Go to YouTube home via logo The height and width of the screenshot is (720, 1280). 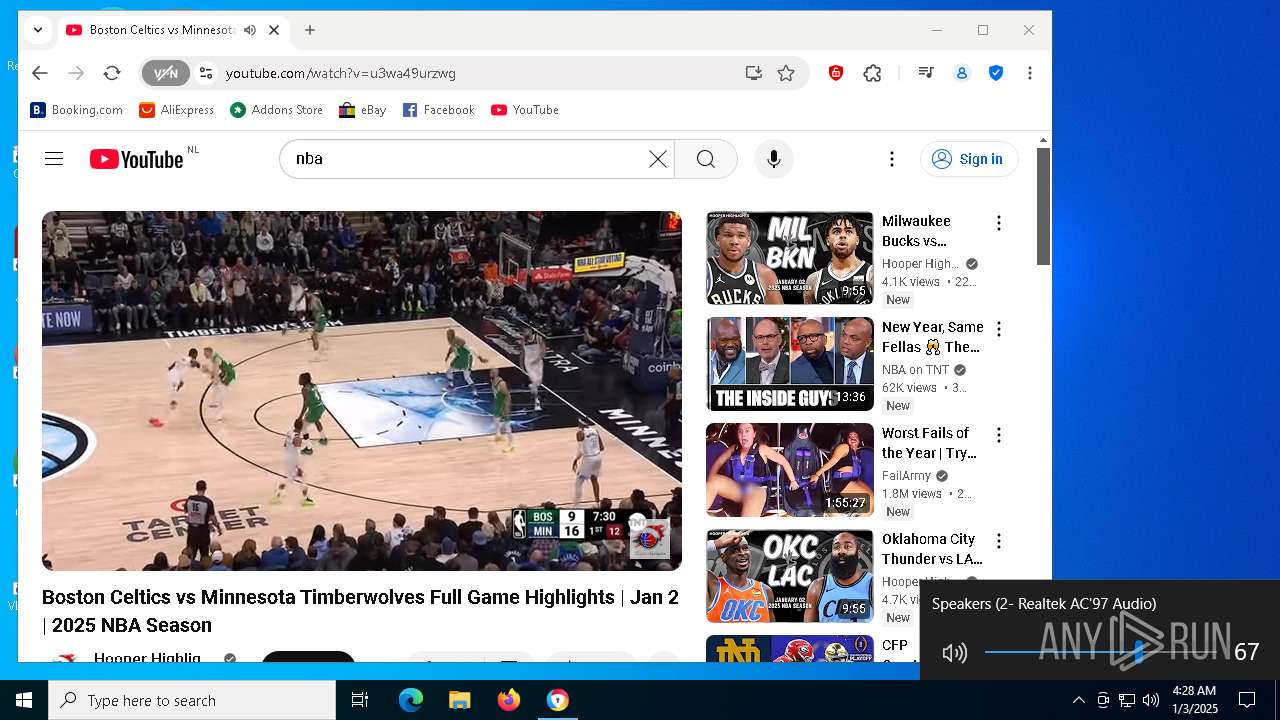click(x=137, y=159)
